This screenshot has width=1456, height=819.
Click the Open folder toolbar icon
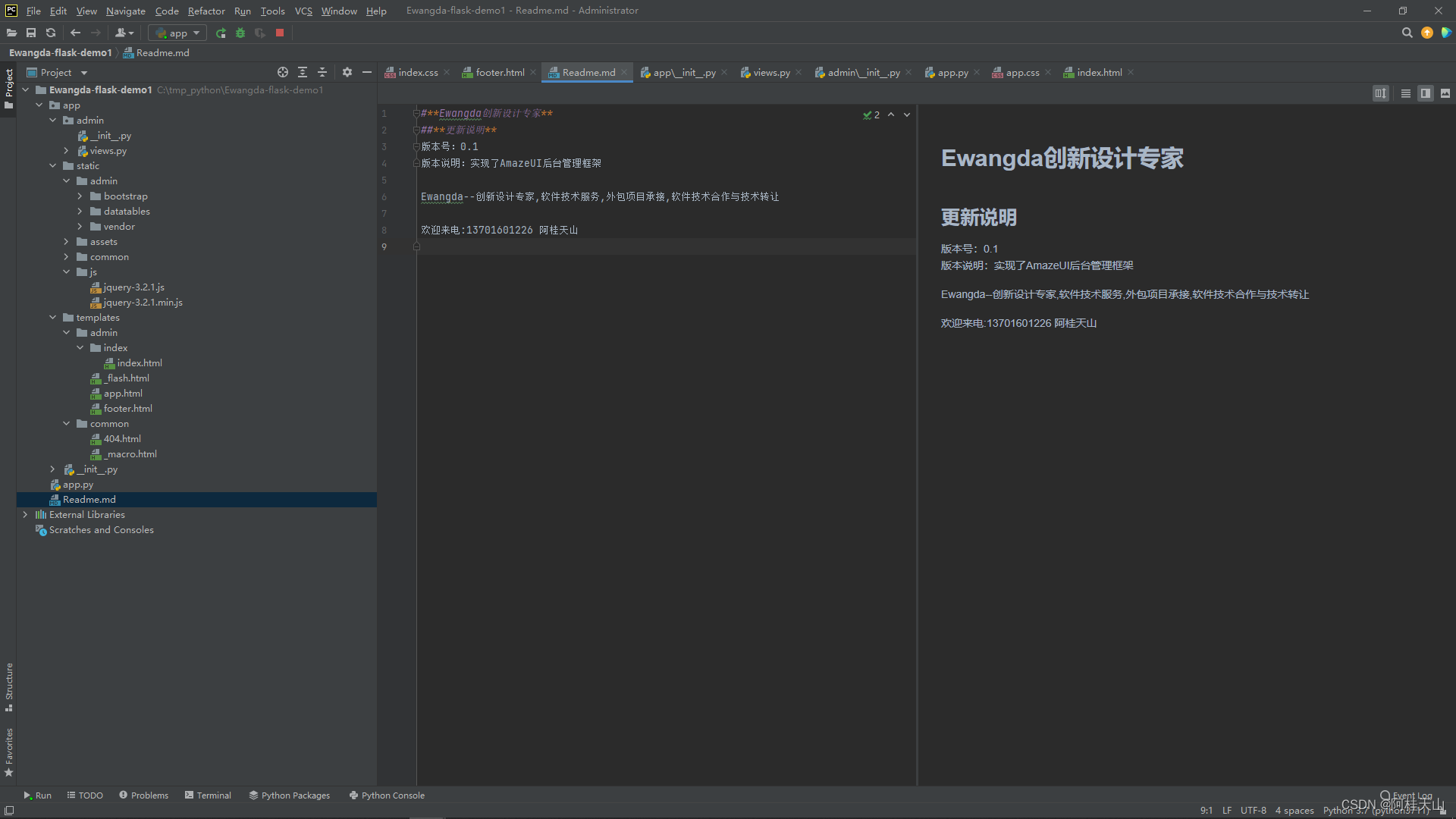click(11, 33)
